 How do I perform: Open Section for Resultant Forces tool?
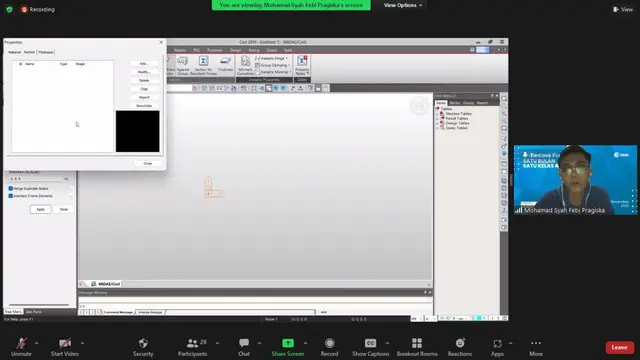(203, 65)
